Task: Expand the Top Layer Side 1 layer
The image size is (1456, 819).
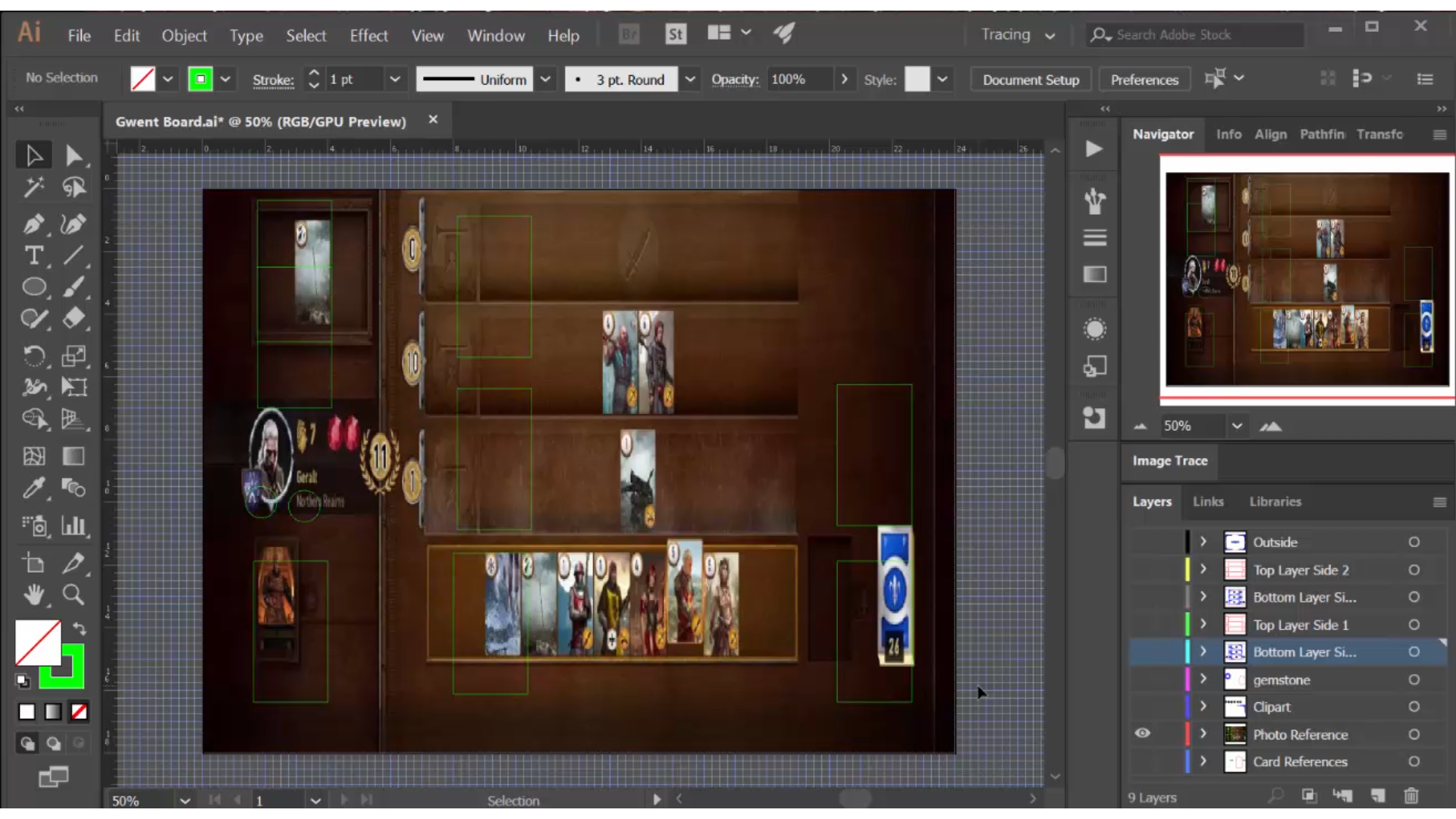Action: point(1203,624)
